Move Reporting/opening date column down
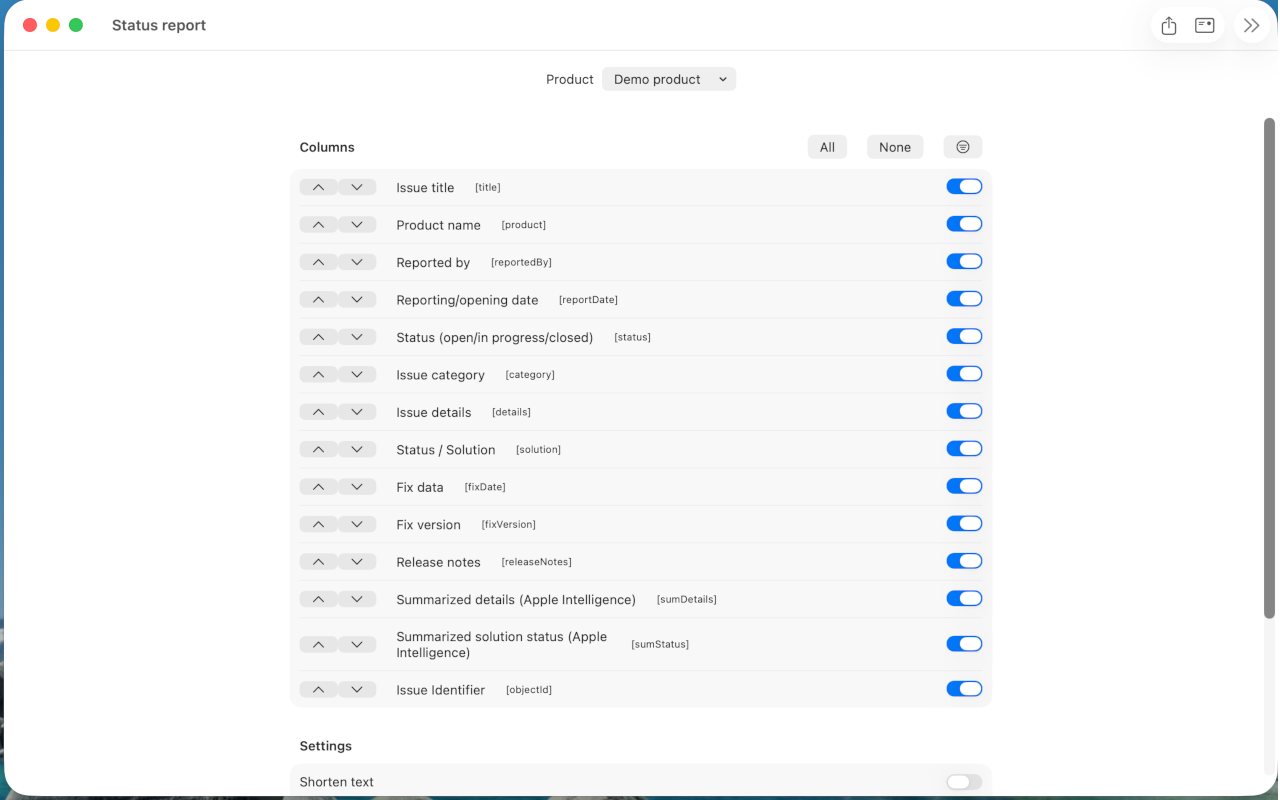The image size is (1280, 800). point(357,299)
